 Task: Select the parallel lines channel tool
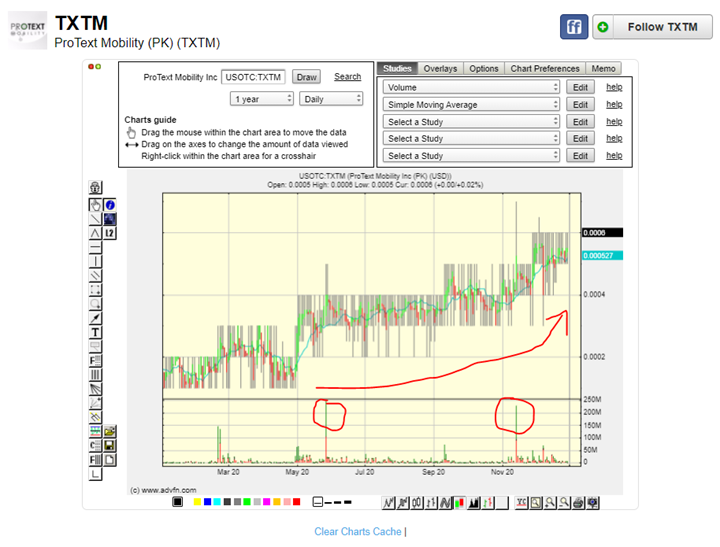pyautogui.click(x=95, y=276)
